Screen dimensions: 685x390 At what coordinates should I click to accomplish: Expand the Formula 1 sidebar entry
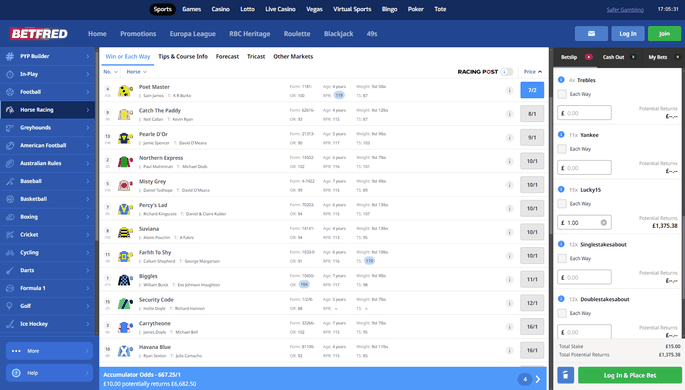[x=88, y=288]
